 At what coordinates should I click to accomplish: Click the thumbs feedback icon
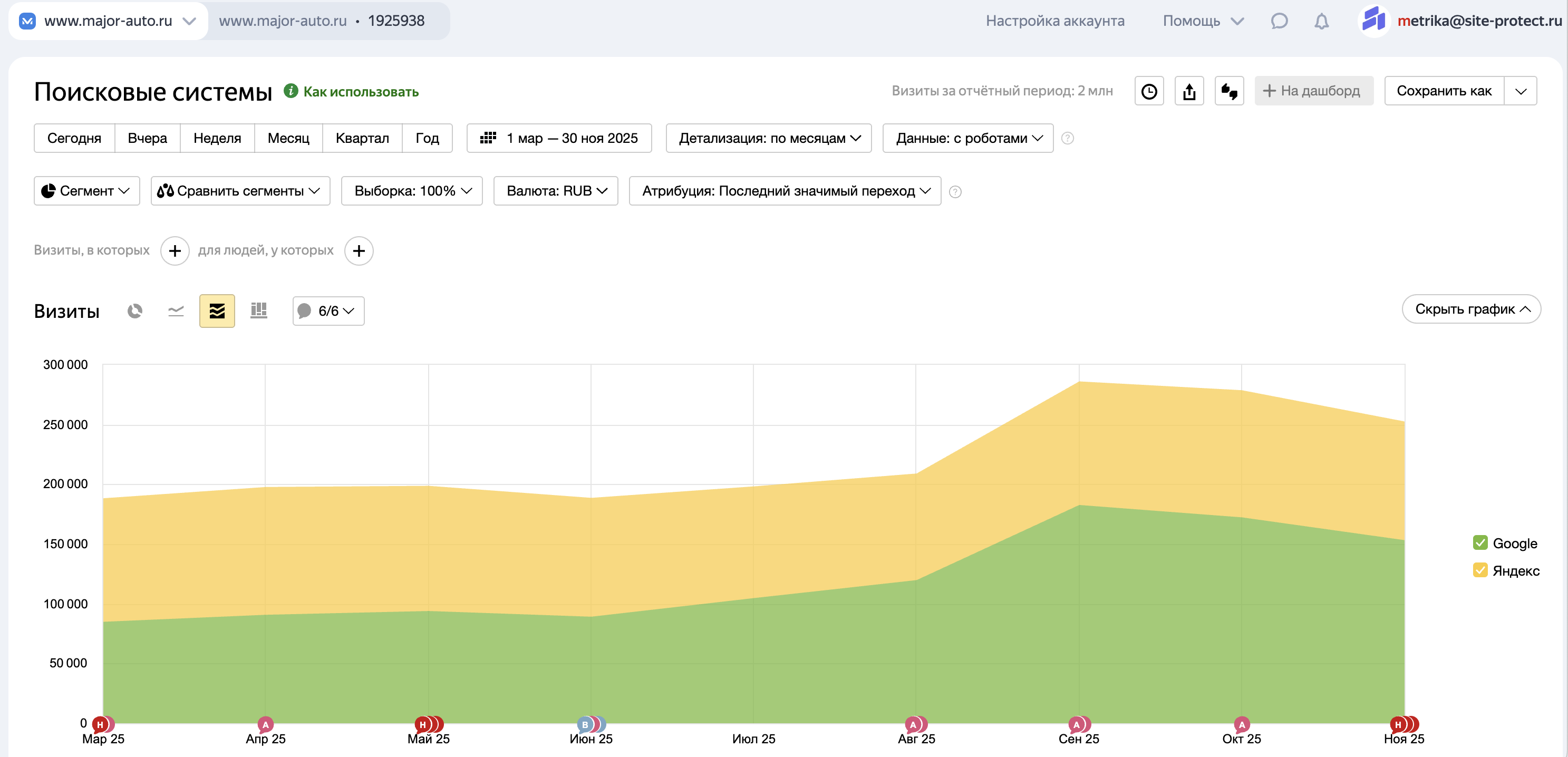1230,91
